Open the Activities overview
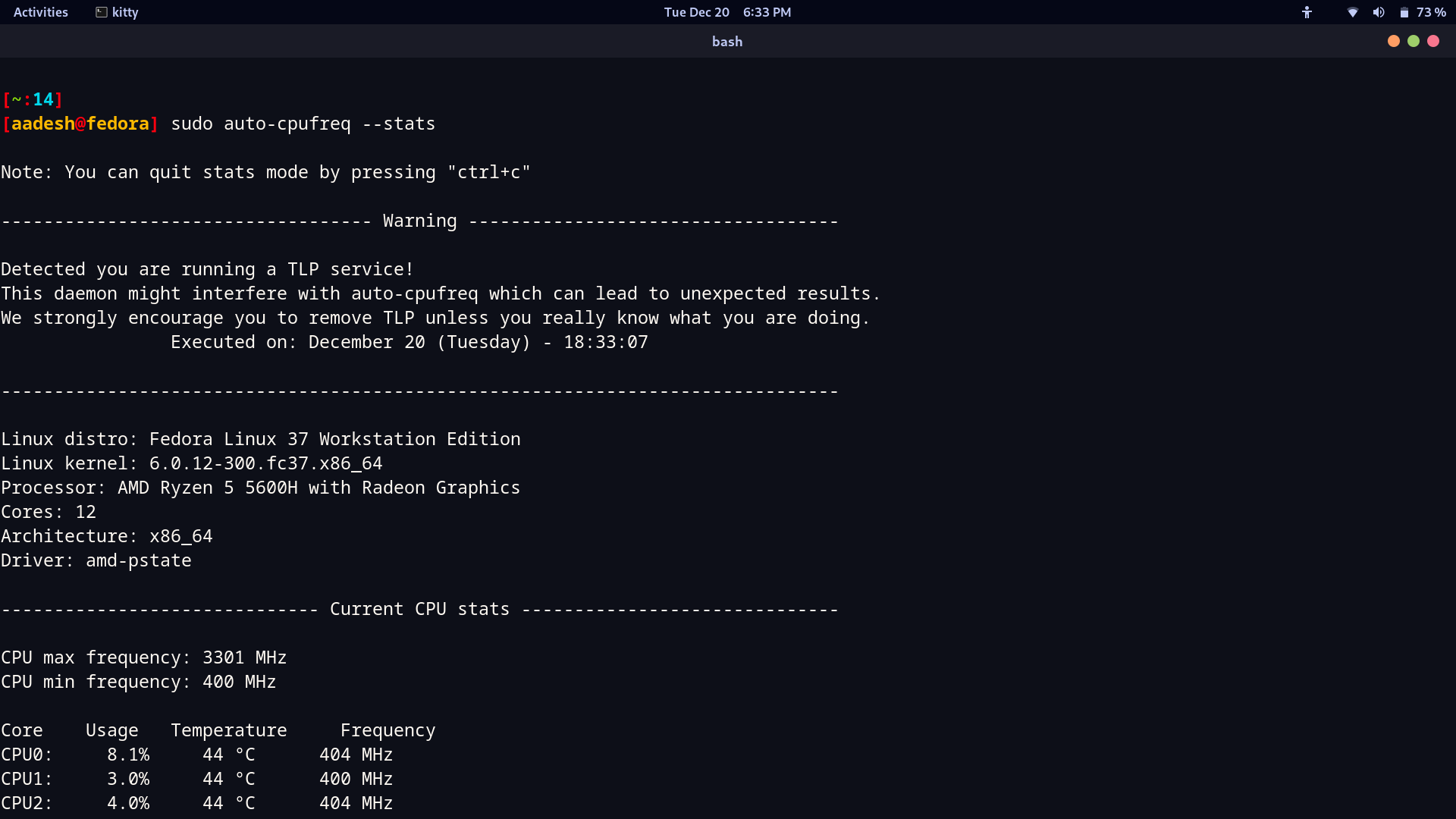Image resolution: width=1456 pixels, height=819 pixels. pos(40,12)
